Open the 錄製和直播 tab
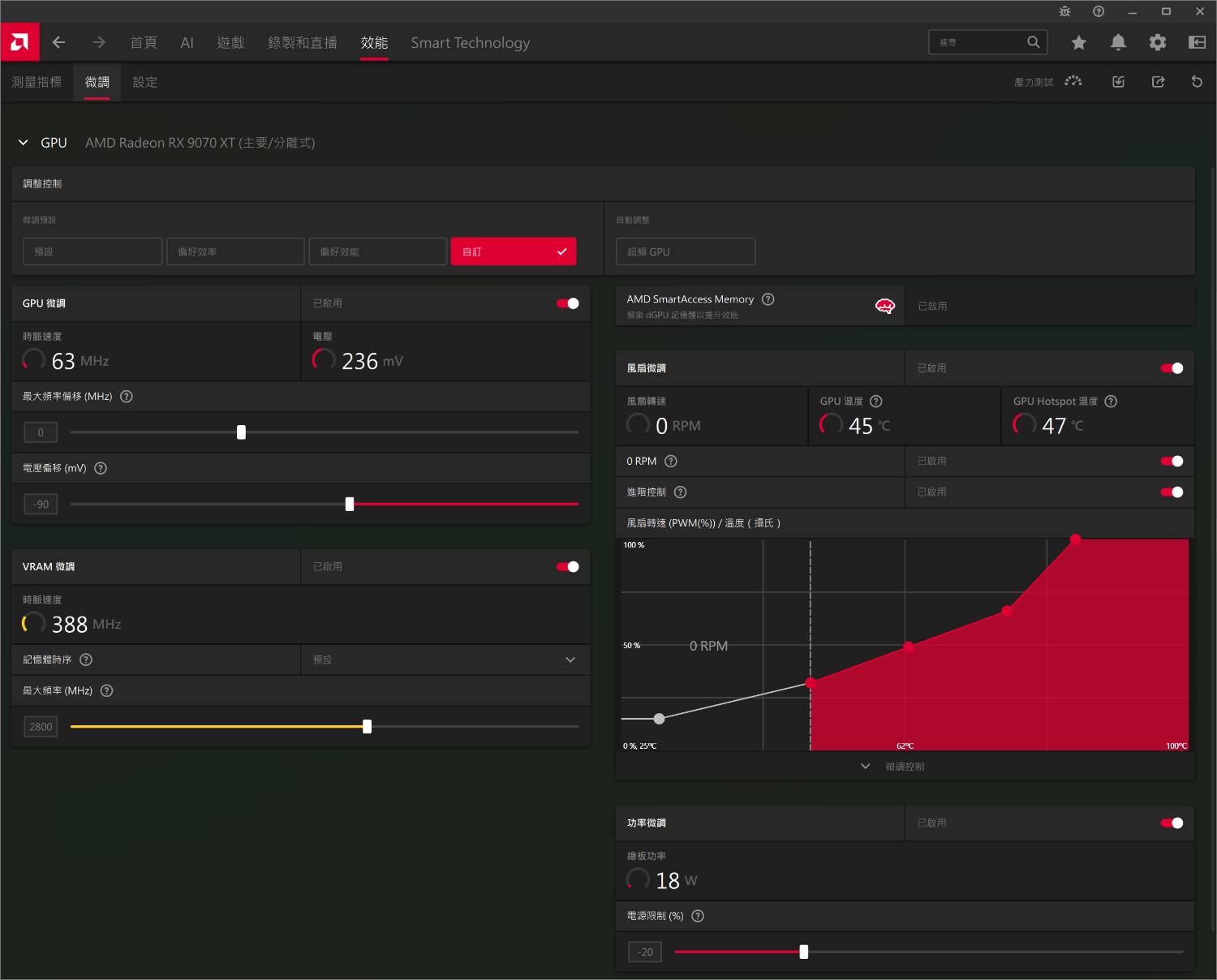Viewport: 1217px width, 980px height. (x=303, y=42)
